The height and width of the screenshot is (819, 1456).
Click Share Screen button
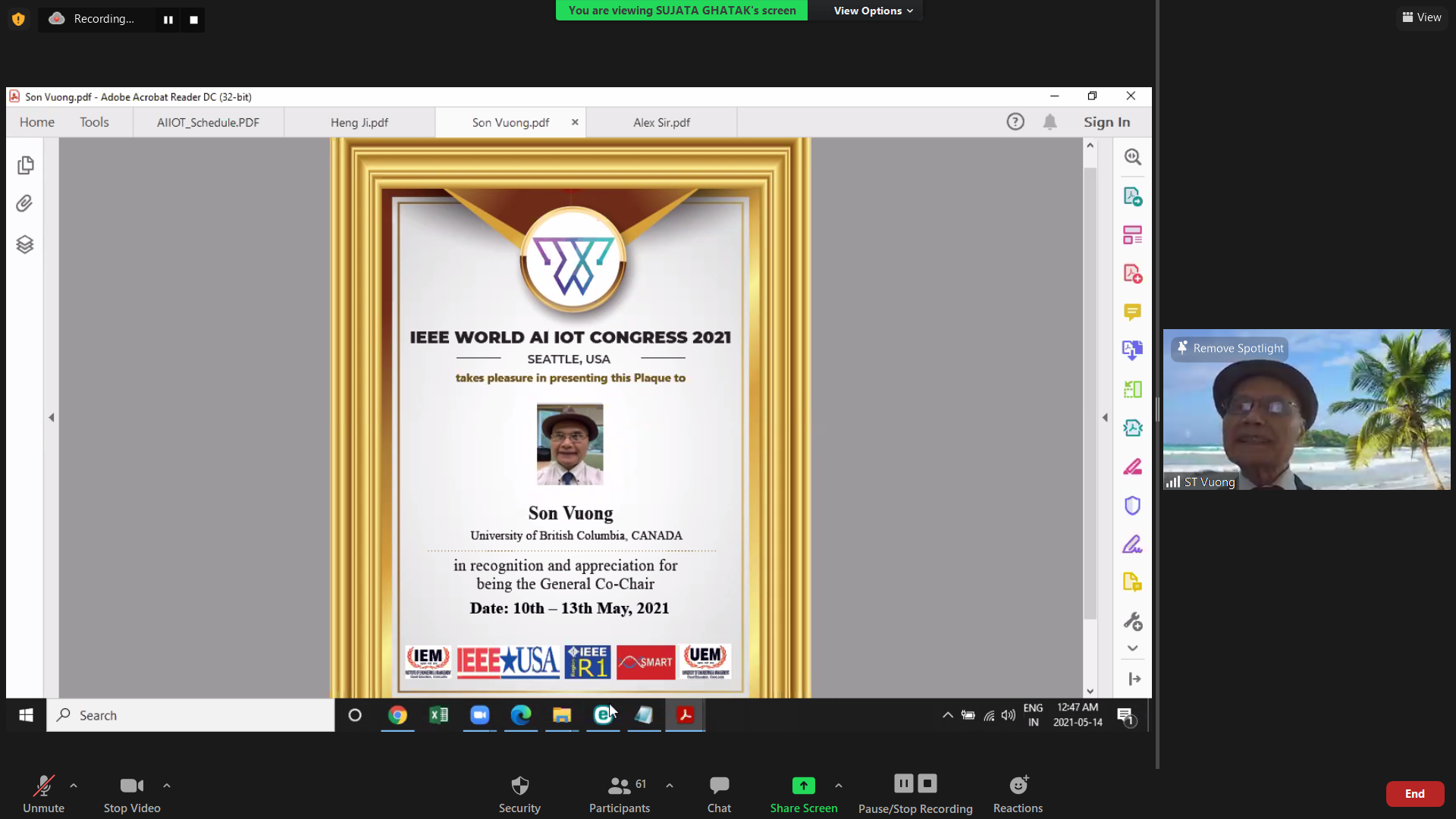coord(804,794)
